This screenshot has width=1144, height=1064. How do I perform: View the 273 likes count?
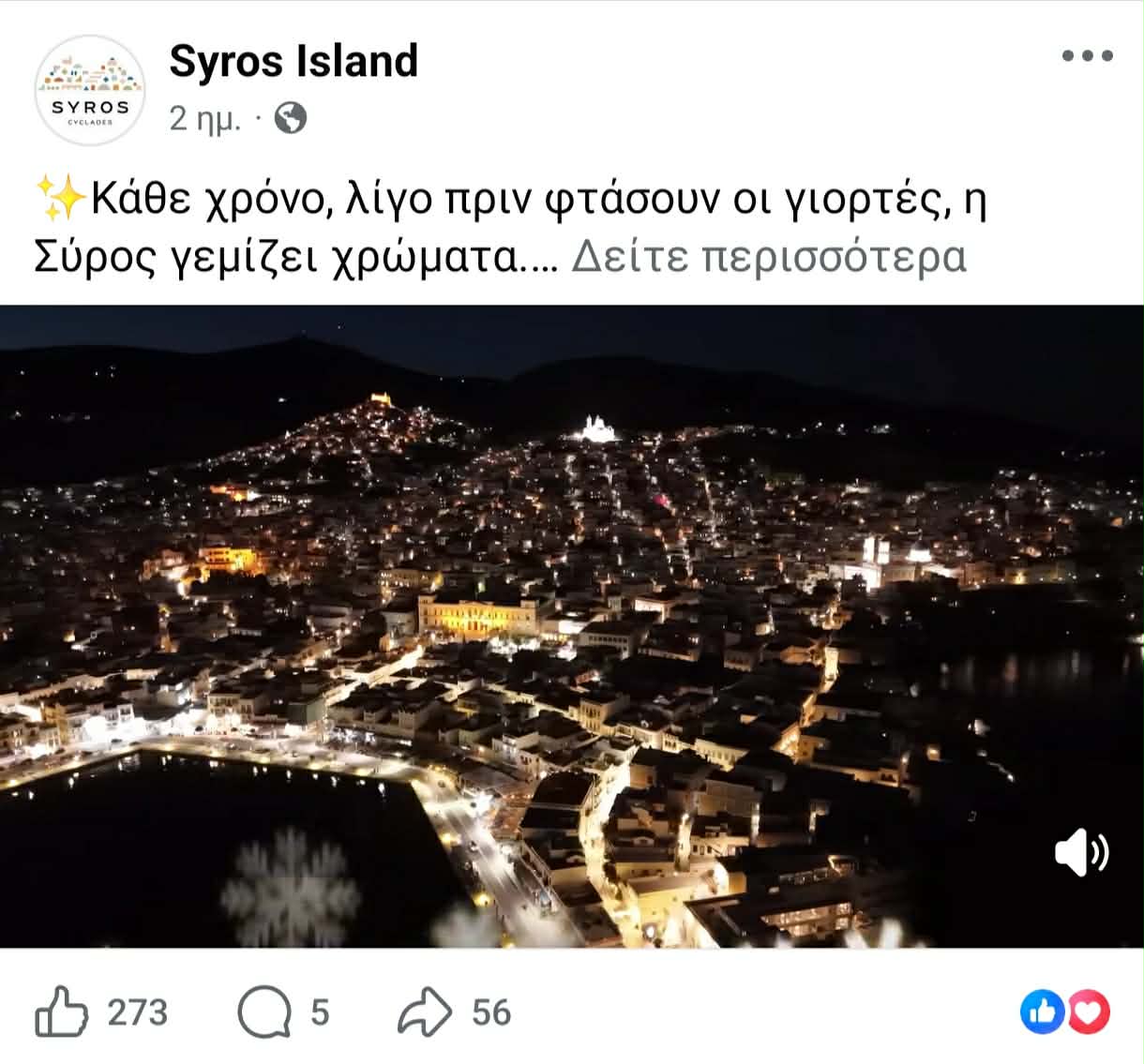click(137, 1012)
